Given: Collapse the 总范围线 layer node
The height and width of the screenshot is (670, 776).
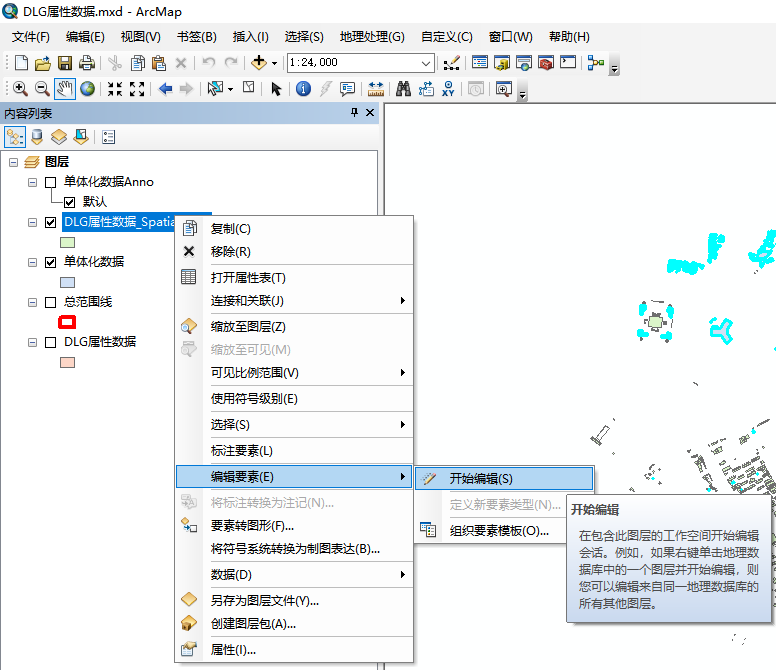Looking at the screenshot, I should [x=32, y=302].
